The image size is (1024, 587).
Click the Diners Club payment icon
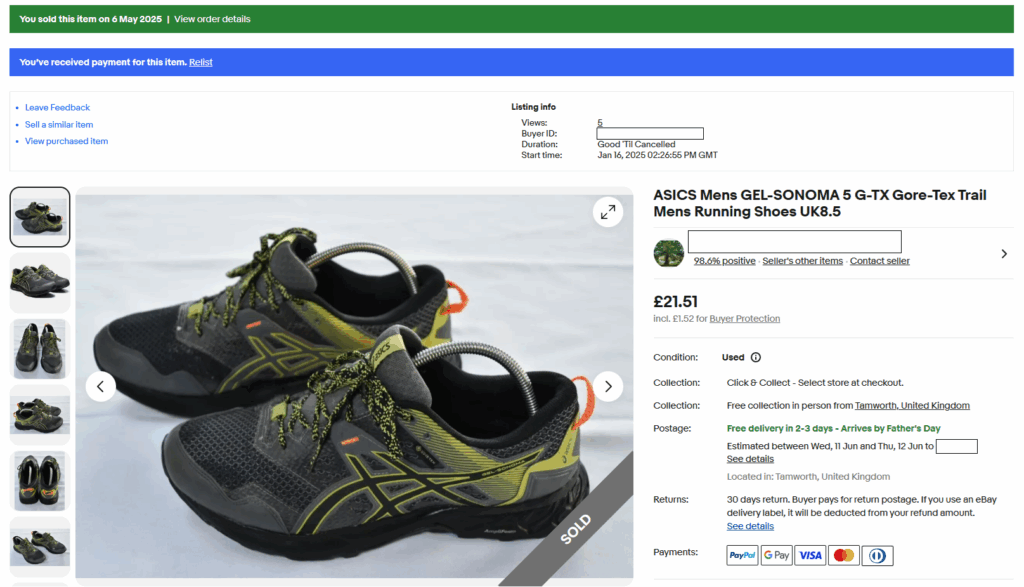[x=878, y=556]
